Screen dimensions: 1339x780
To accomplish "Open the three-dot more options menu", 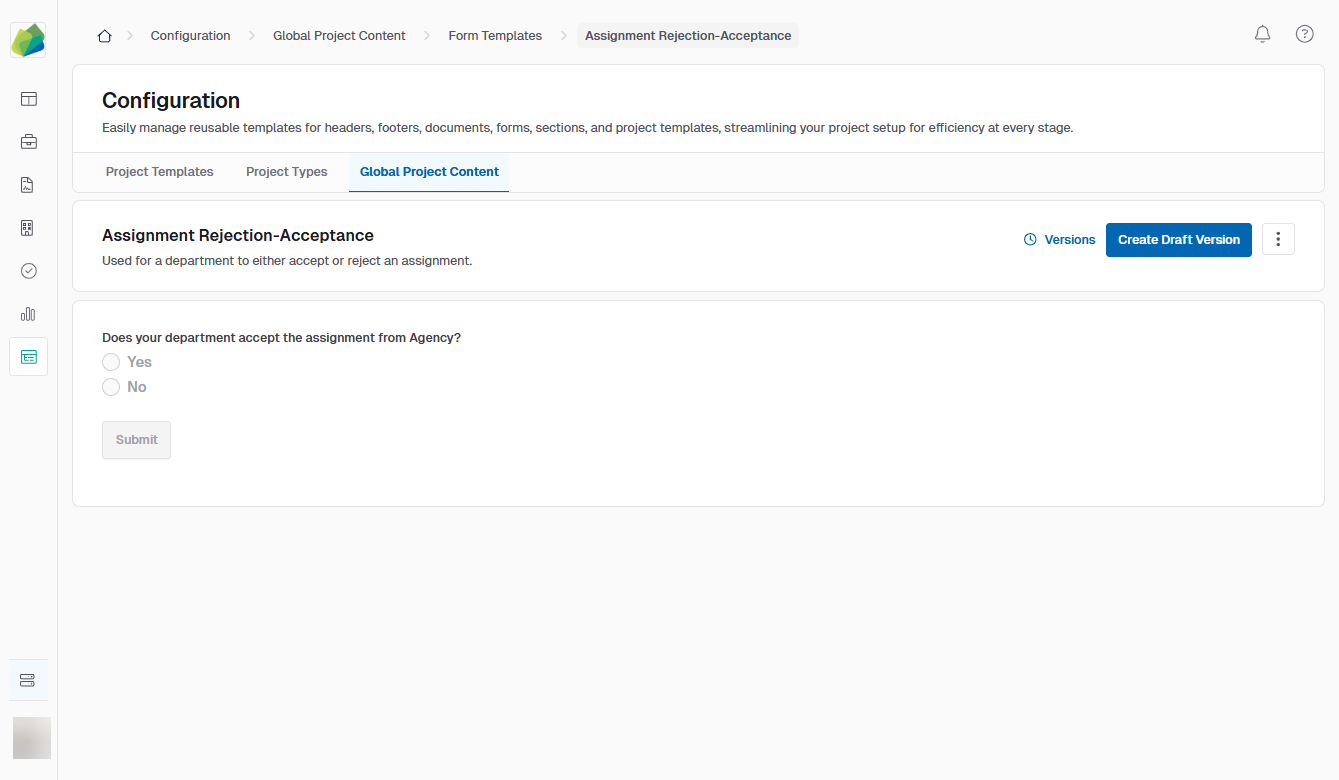I will click(1278, 240).
